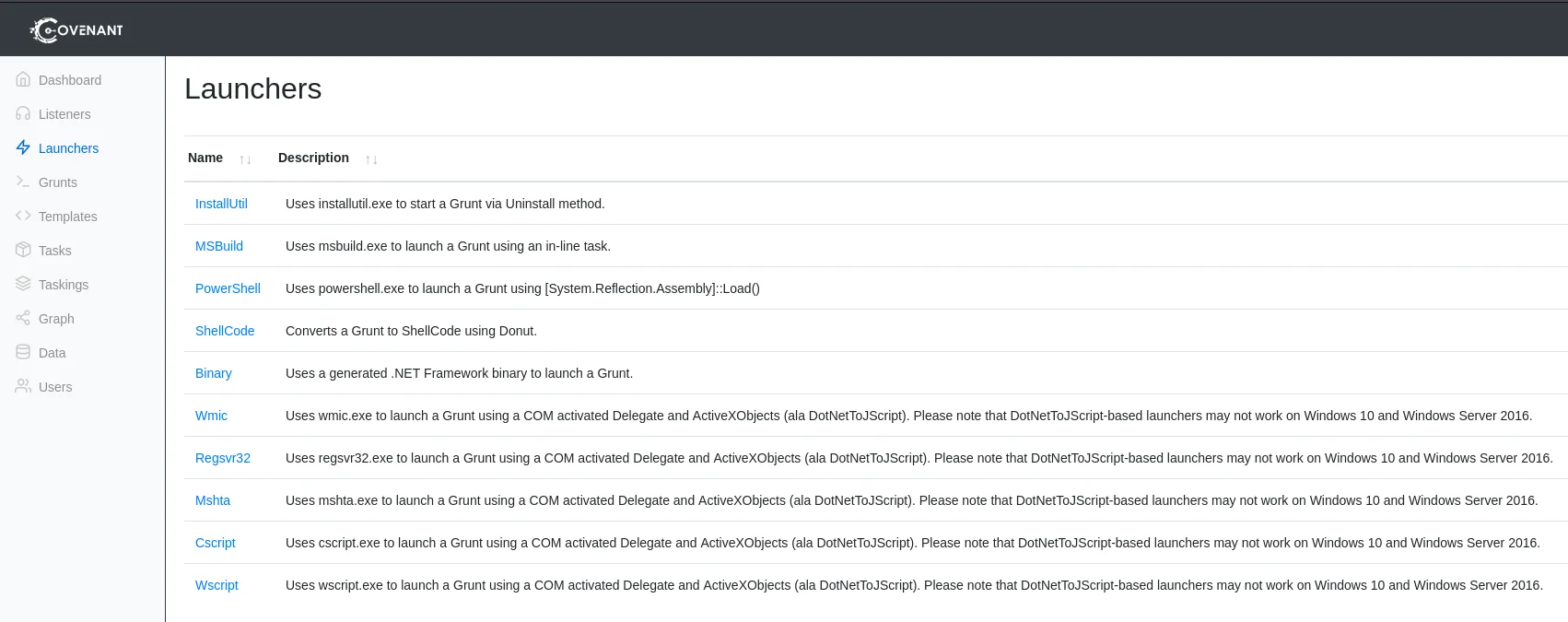Open Dashboard in the sidebar

pos(70,80)
